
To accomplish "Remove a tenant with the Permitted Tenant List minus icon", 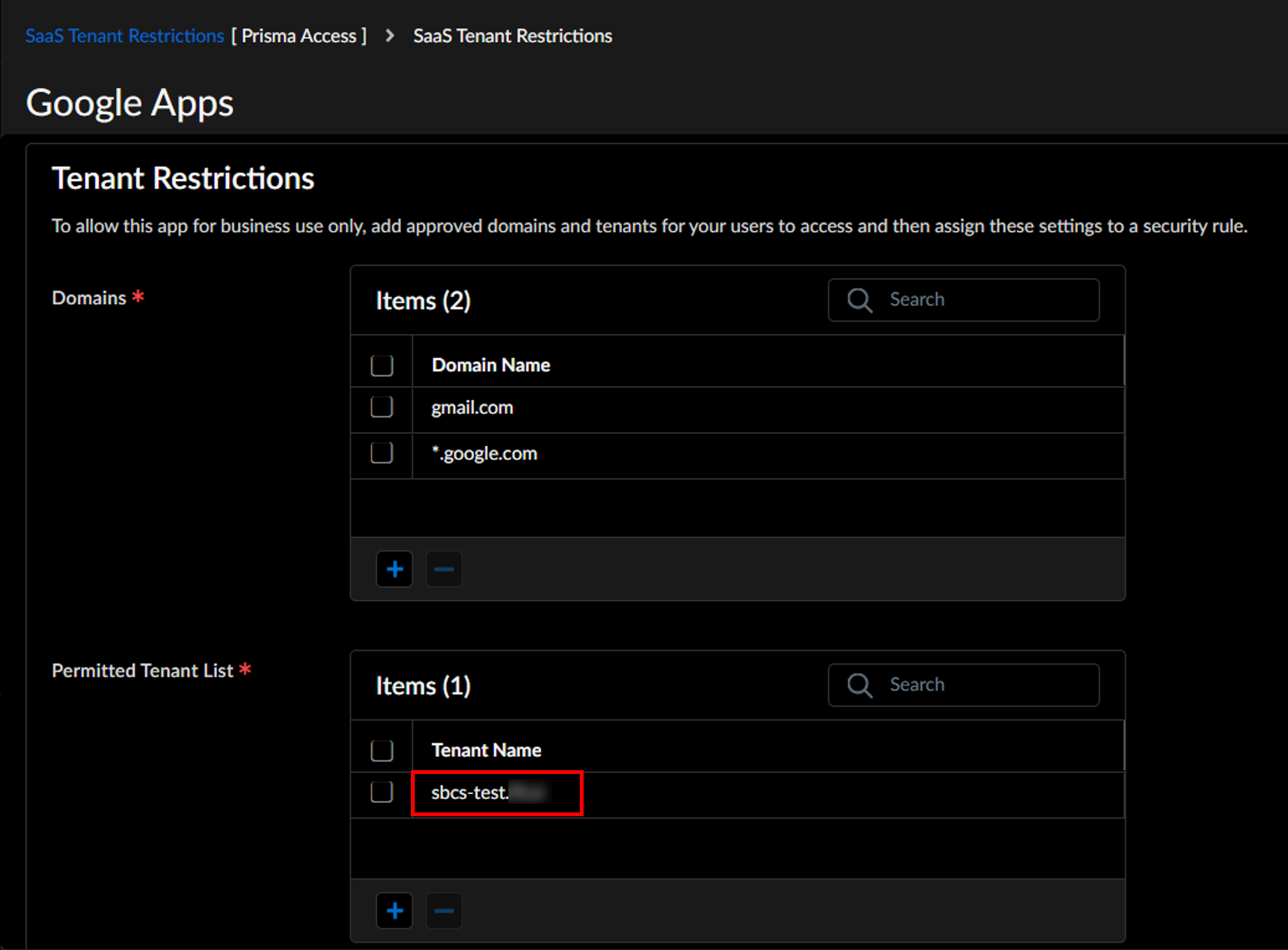I will point(444,910).
